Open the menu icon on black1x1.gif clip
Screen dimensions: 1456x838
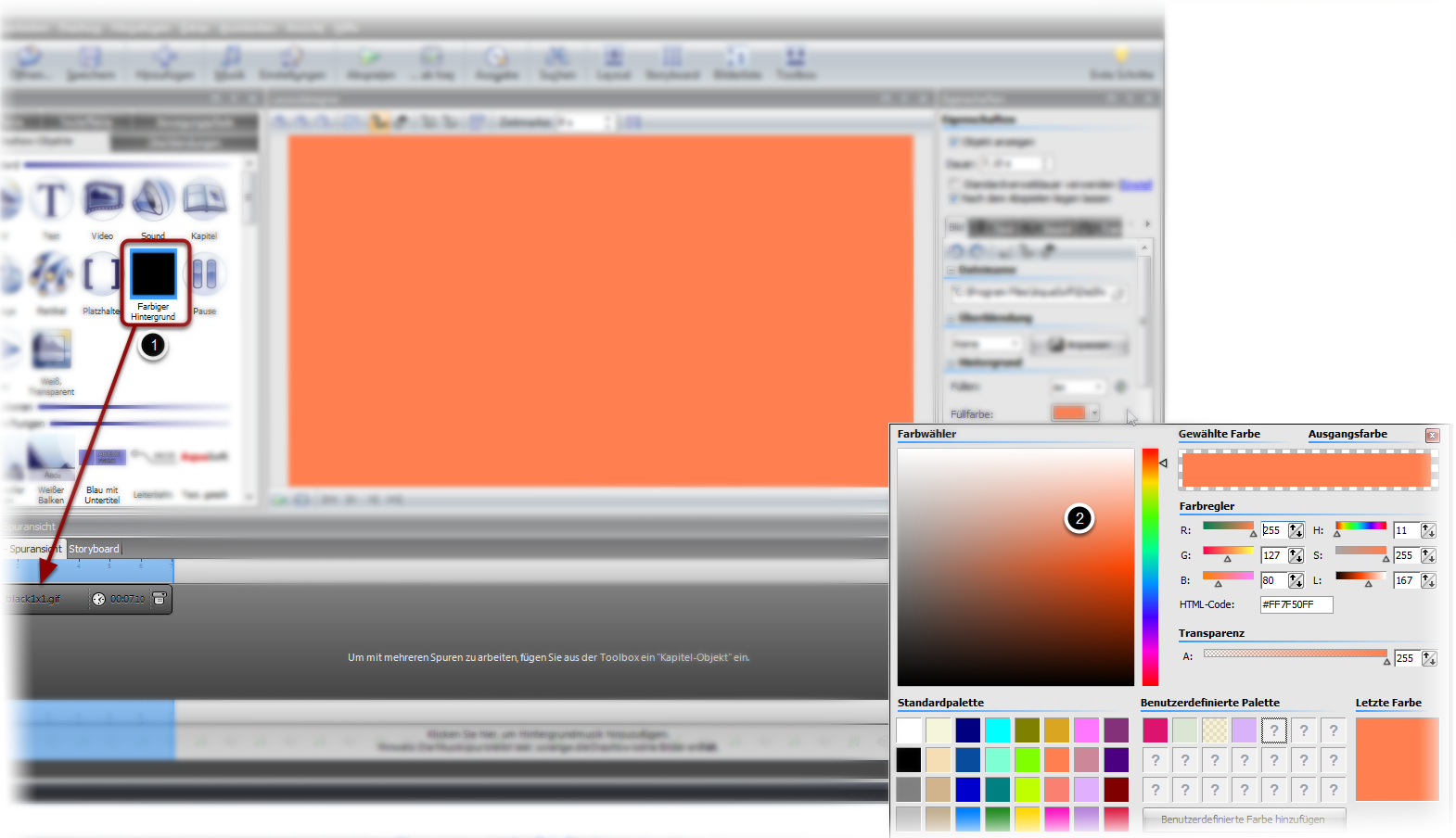tap(159, 599)
